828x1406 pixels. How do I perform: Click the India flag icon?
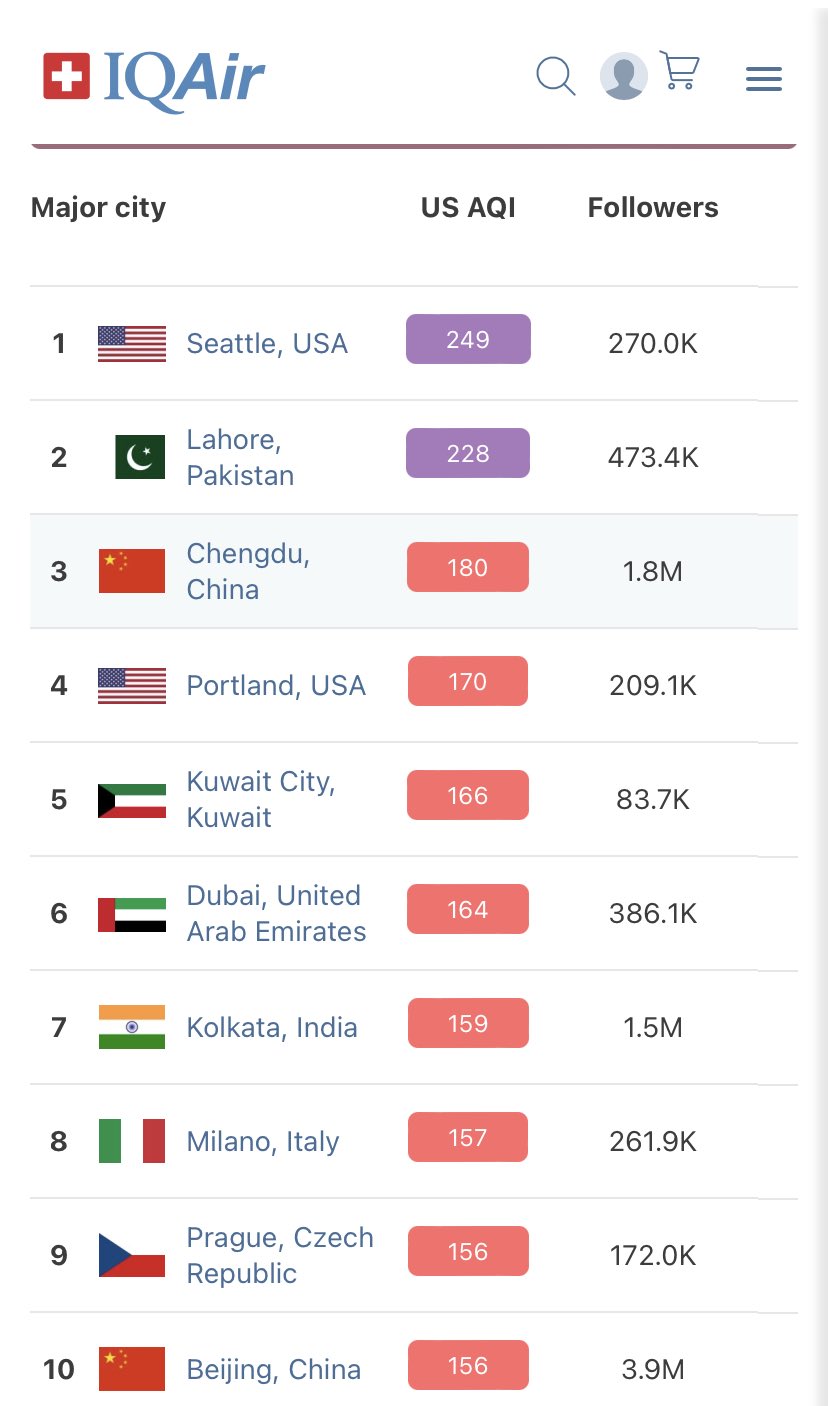(132, 1027)
